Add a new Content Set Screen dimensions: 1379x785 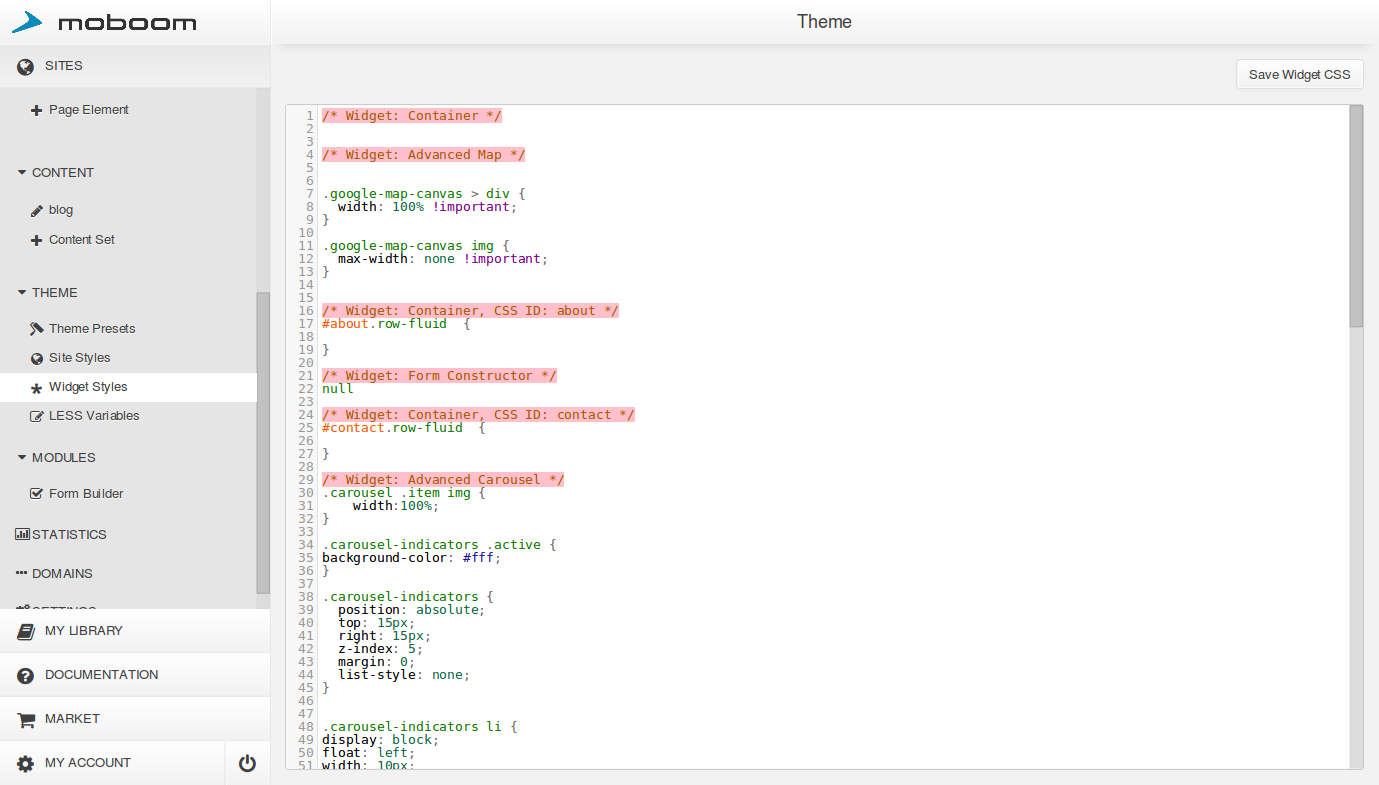(81, 240)
